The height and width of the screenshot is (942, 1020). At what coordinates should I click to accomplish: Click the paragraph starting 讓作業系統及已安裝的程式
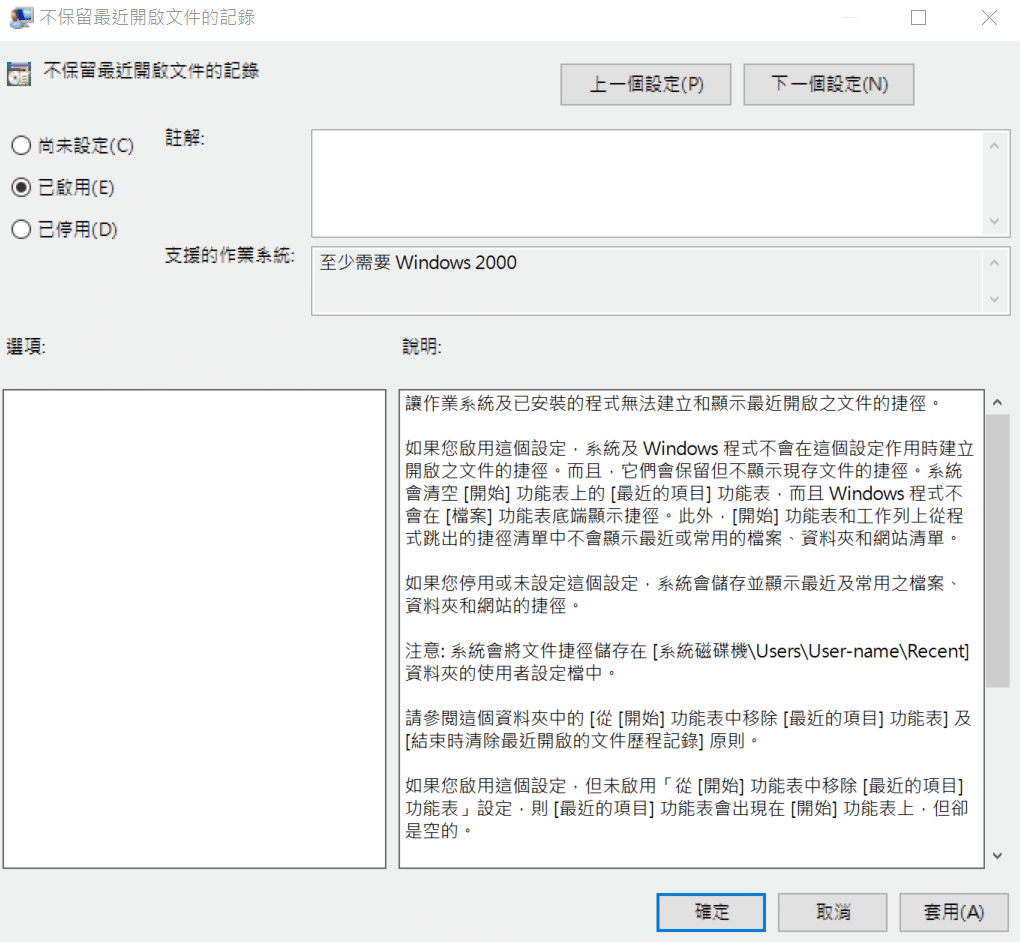673,404
